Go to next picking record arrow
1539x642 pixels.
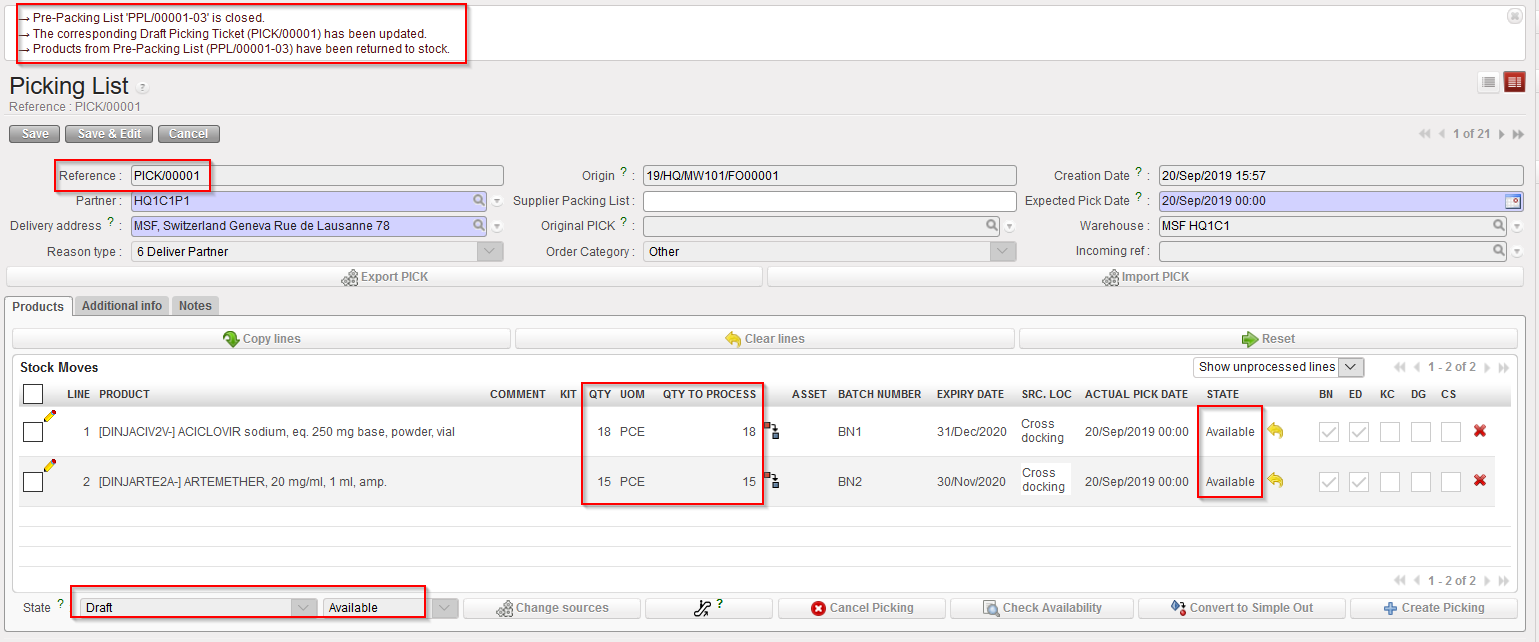[1501, 134]
